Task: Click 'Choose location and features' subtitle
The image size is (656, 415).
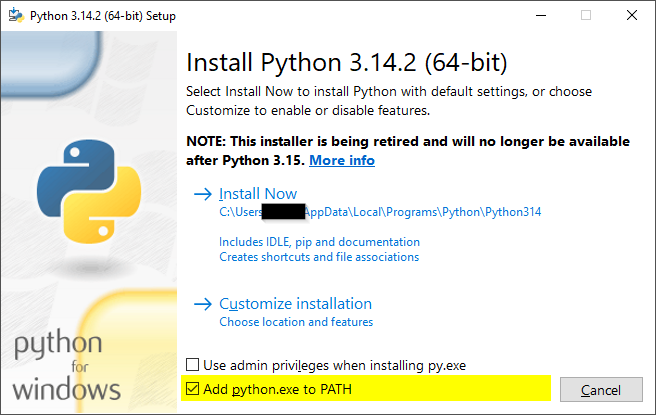Action: [x=296, y=322]
